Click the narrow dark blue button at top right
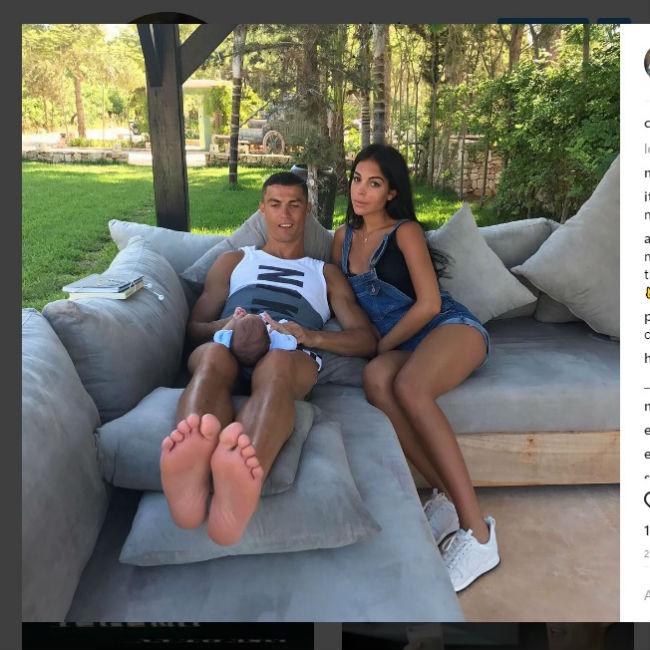This screenshot has height=650, width=650. coord(614,21)
